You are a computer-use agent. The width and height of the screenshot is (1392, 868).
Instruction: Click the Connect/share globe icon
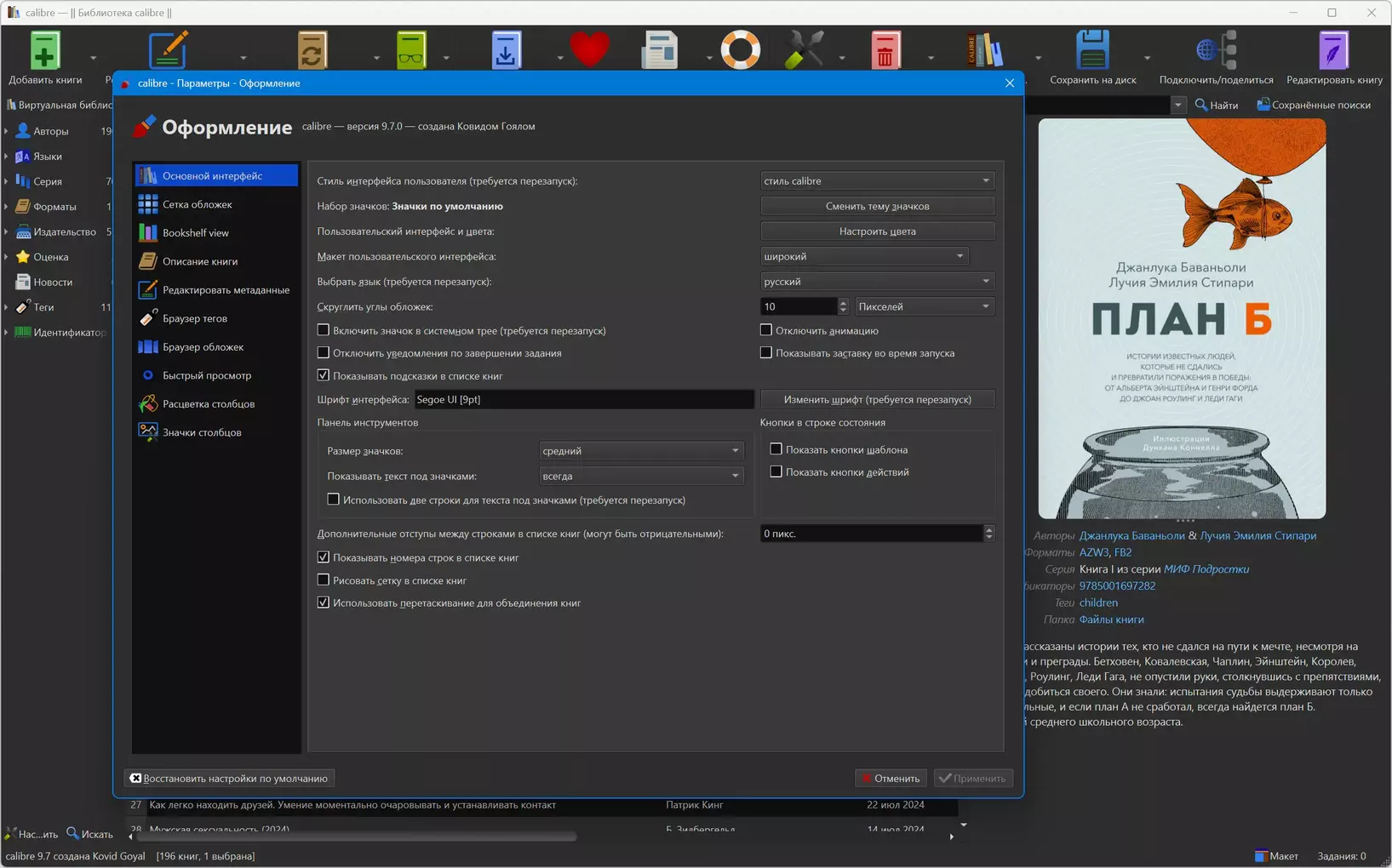click(x=1216, y=51)
